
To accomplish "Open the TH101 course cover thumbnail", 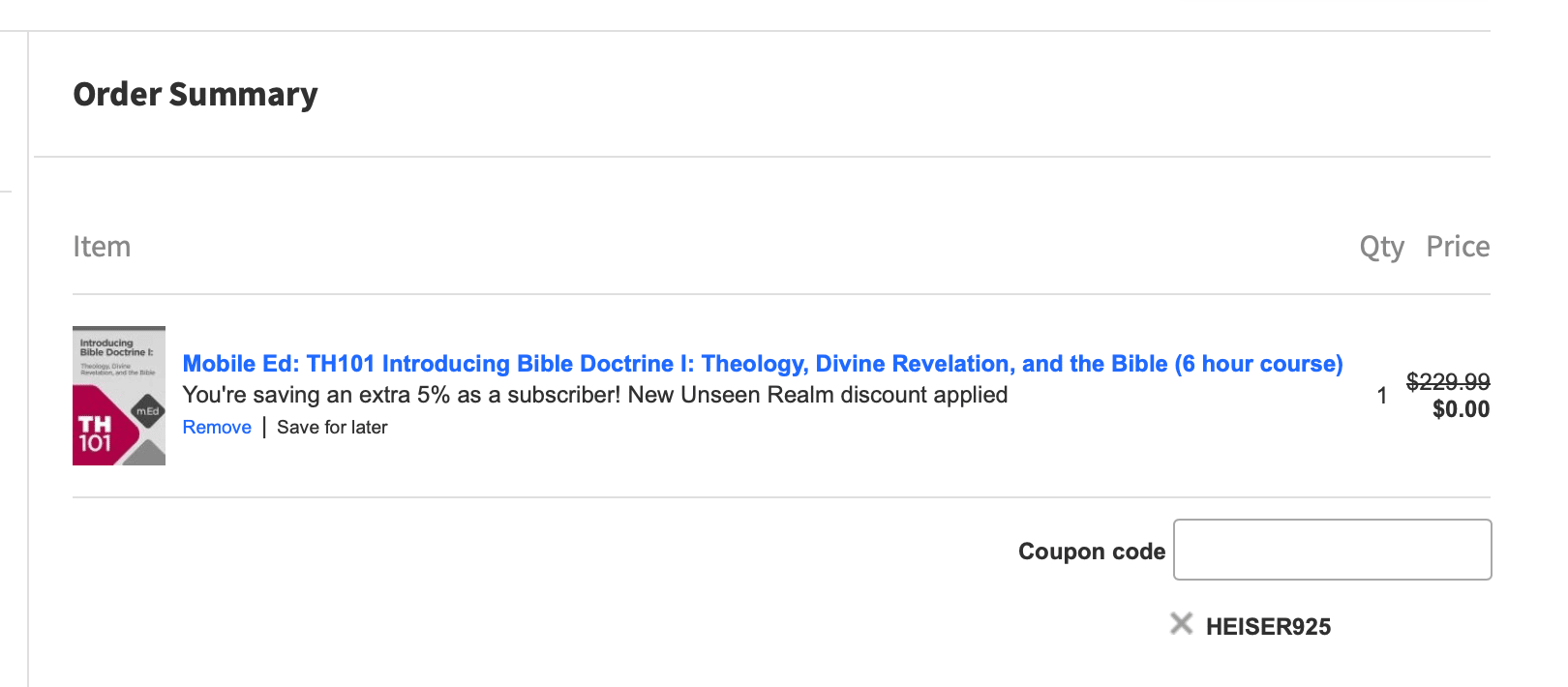I will click(119, 396).
